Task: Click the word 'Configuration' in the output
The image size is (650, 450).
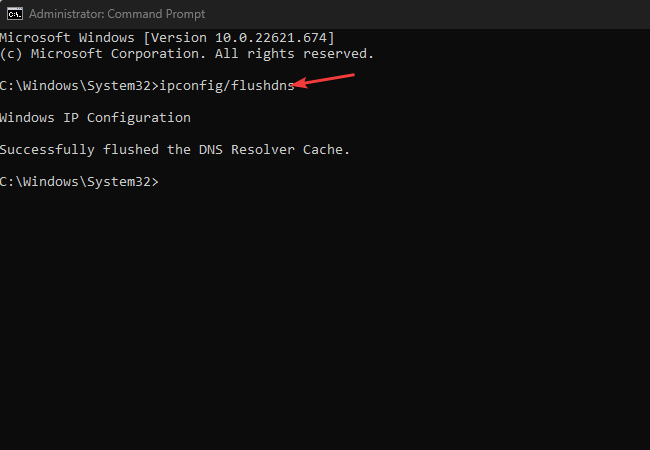Action: point(138,118)
